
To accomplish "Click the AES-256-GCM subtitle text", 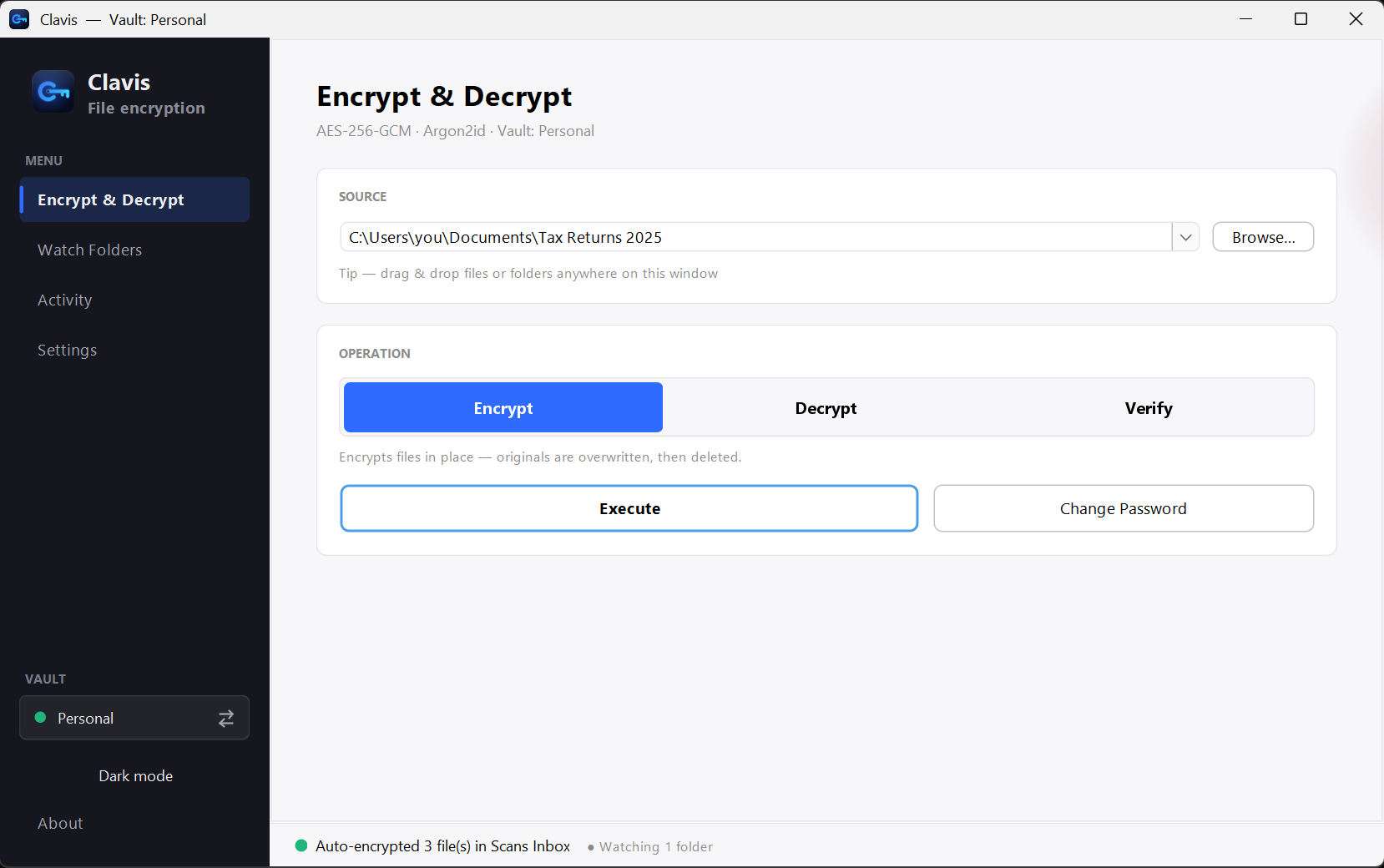I will [x=455, y=131].
